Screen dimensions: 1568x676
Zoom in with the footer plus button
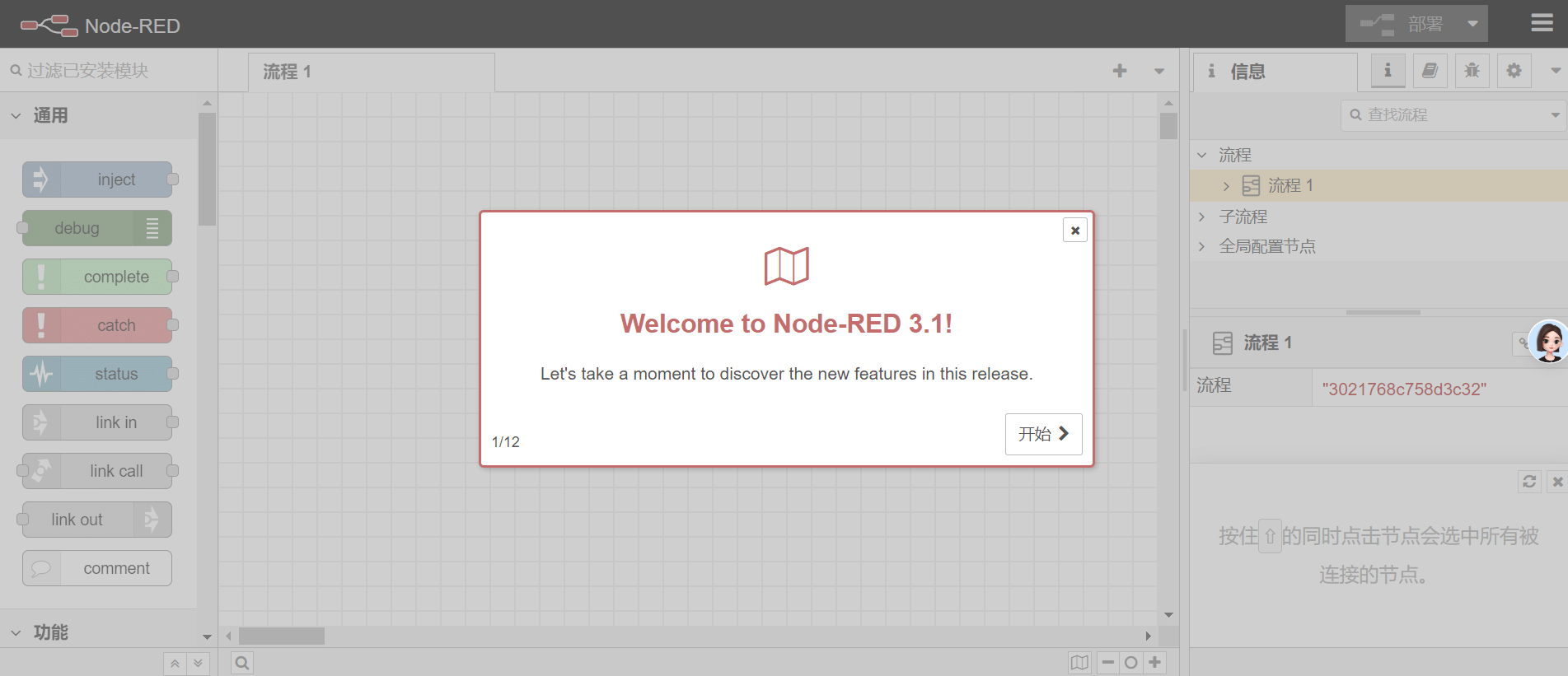pyautogui.click(x=1155, y=663)
